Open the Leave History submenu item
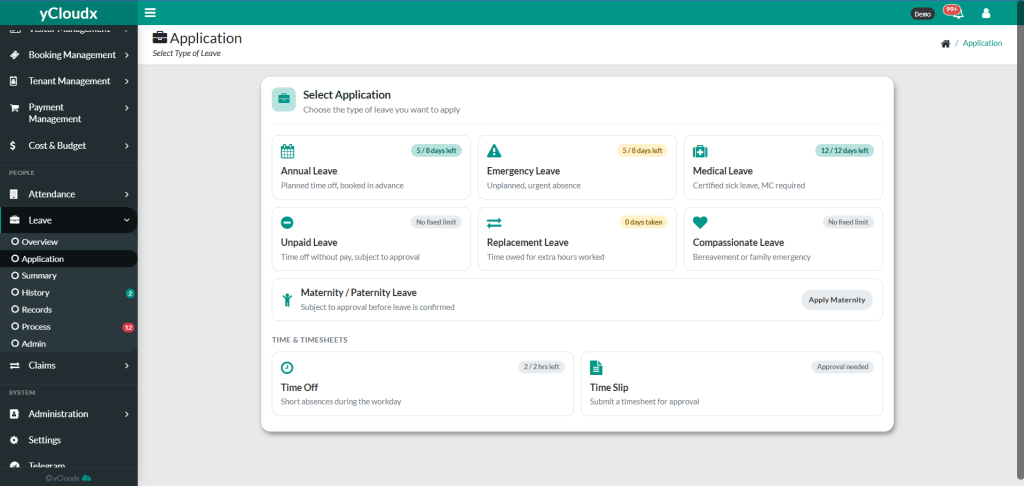 coord(69,293)
